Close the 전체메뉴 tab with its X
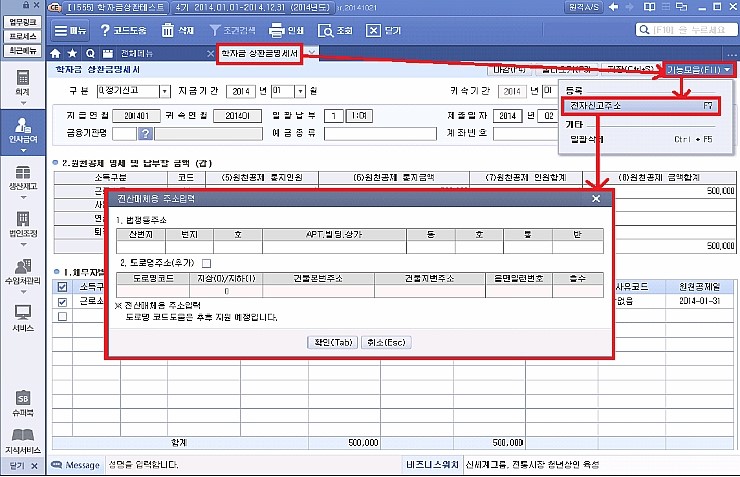Image resolution: width=740 pixels, height=477 pixels. (210, 54)
